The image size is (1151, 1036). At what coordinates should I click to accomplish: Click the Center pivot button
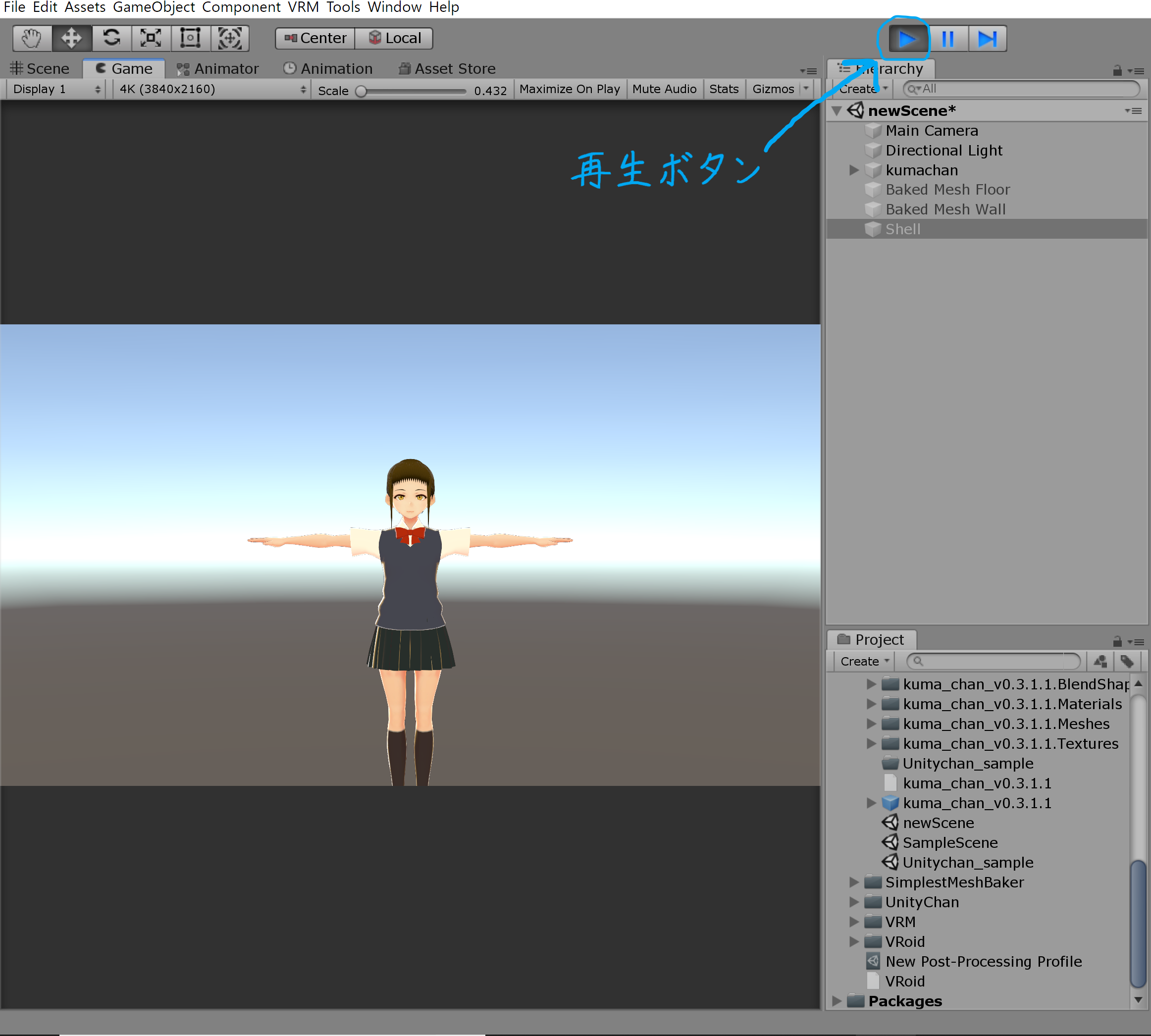click(315, 38)
